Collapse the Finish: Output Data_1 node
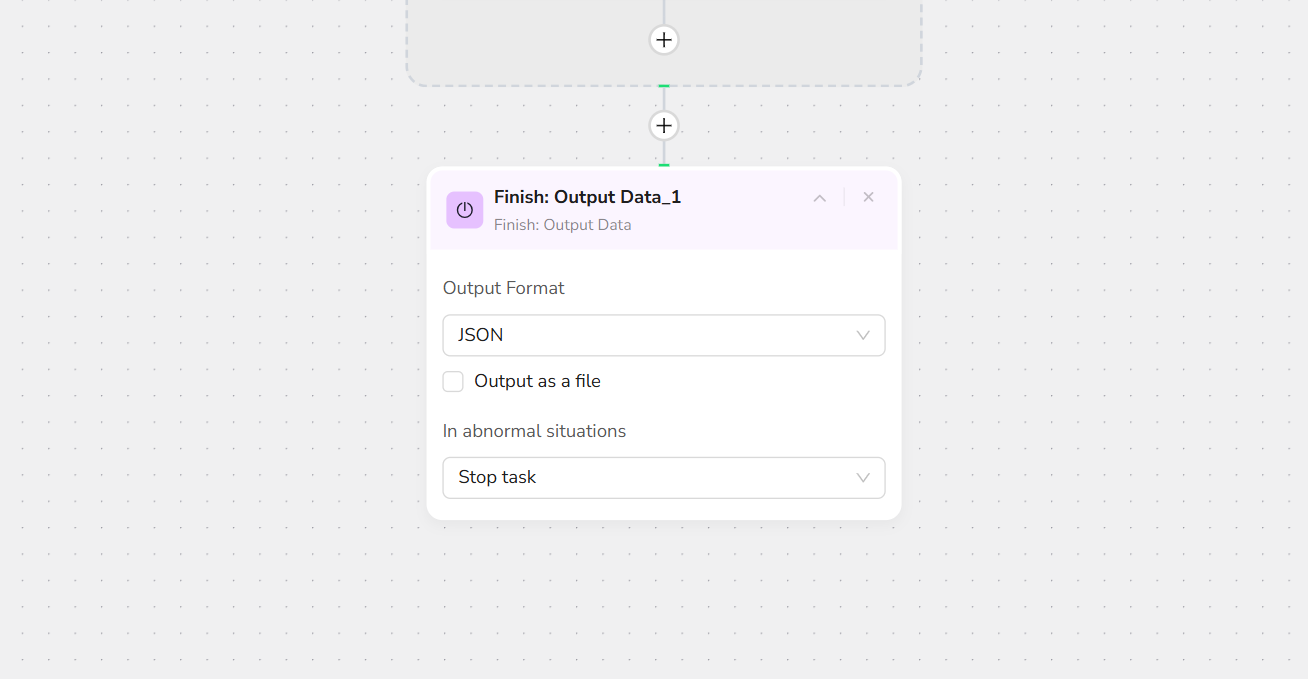 pos(820,198)
